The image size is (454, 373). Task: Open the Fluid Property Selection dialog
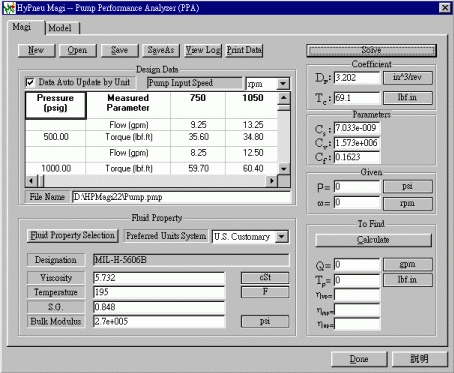pyautogui.click(x=73, y=236)
